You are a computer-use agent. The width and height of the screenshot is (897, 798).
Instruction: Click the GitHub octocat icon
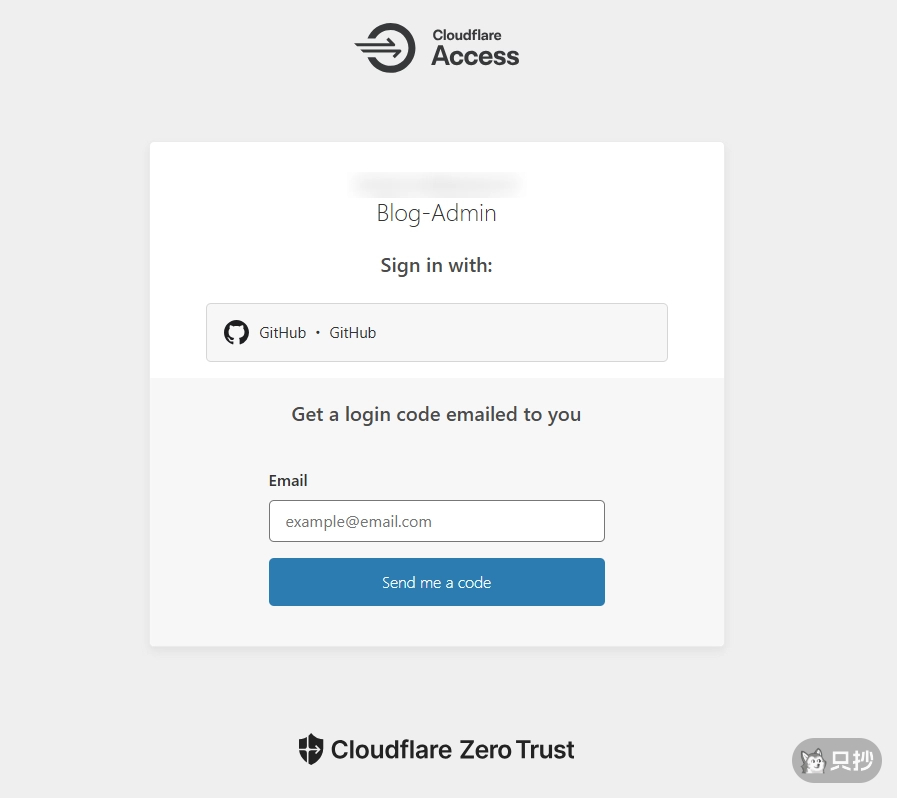pos(236,332)
